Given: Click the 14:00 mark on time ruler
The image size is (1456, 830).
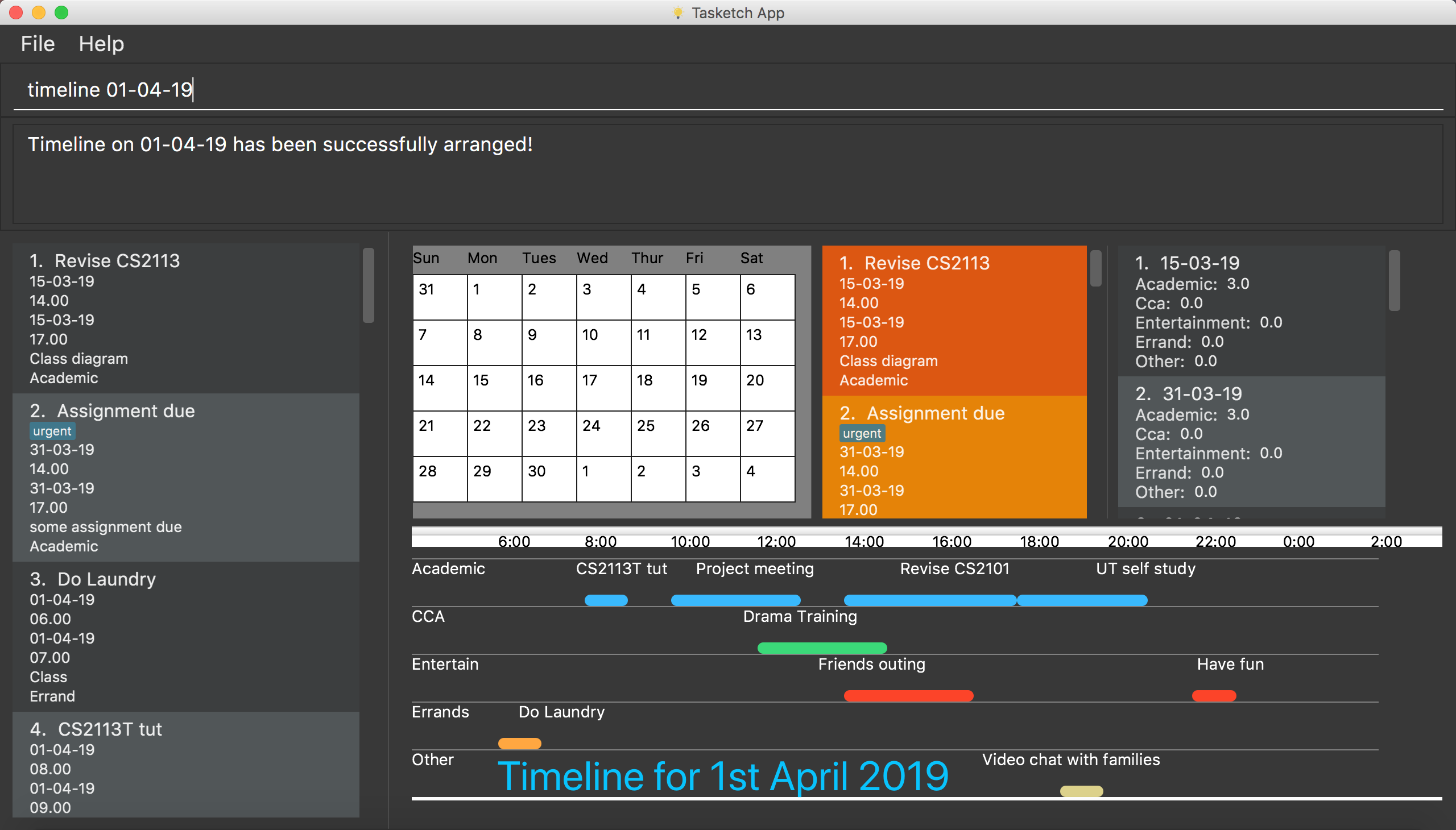Looking at the screenshot, I should point(864,541).
